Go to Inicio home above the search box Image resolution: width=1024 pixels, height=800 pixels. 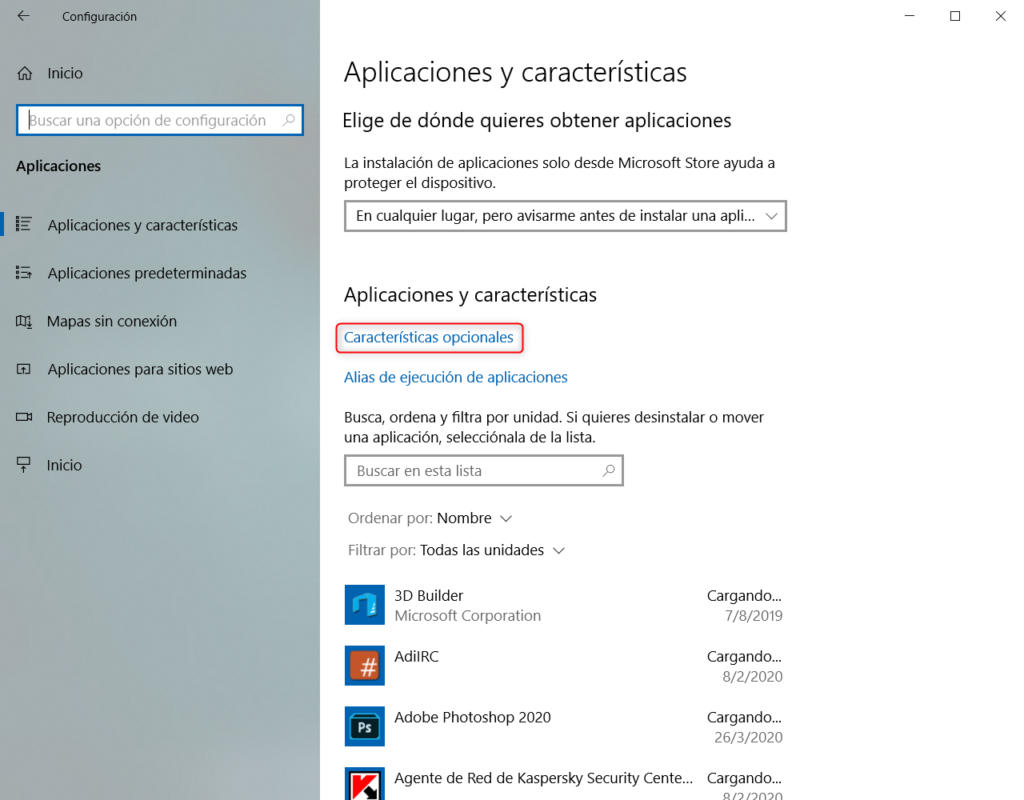[x=64, y=73]
